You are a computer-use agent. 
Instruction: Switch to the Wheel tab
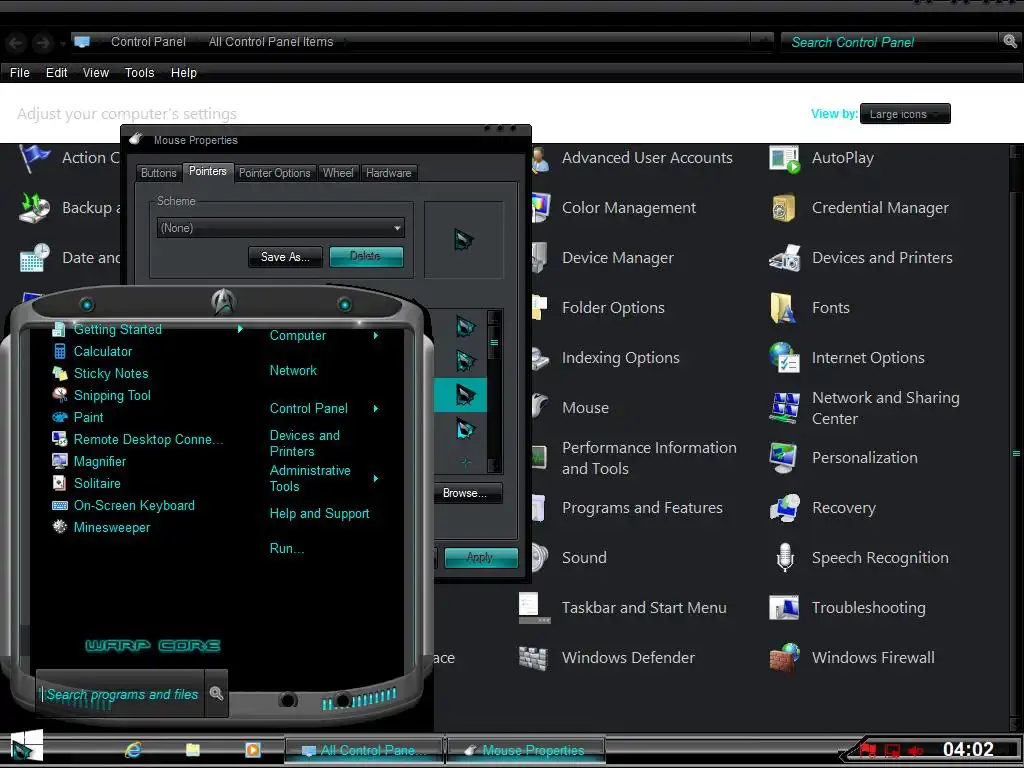click(338, 173)
